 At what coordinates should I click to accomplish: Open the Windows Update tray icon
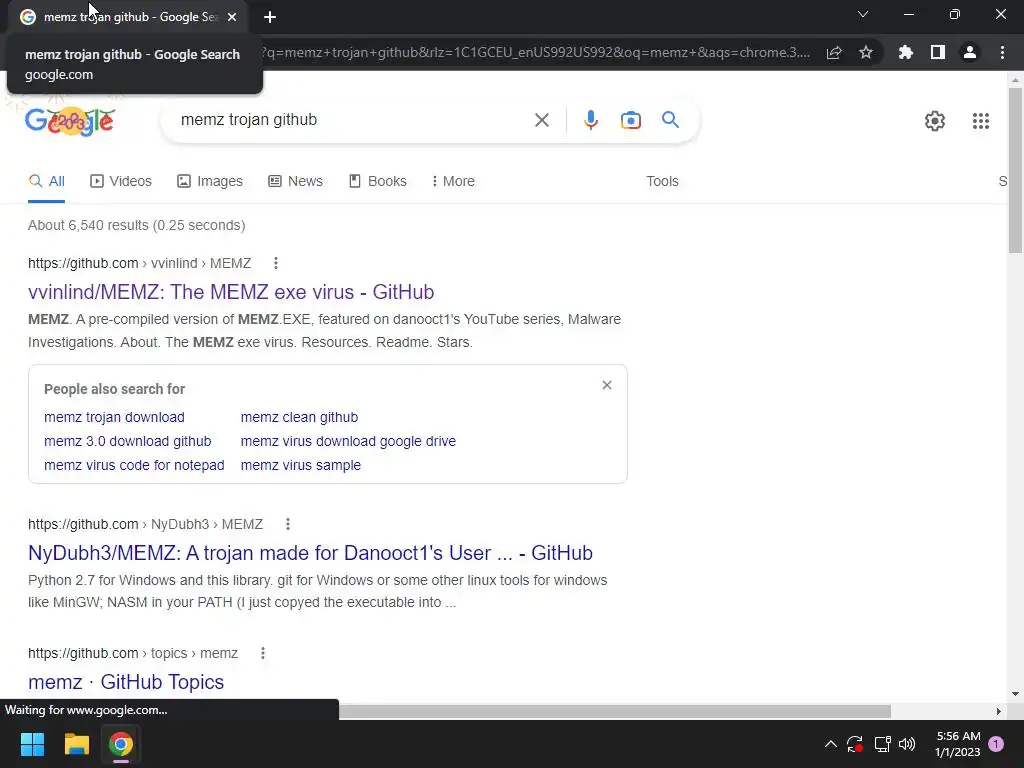point(855,744)
